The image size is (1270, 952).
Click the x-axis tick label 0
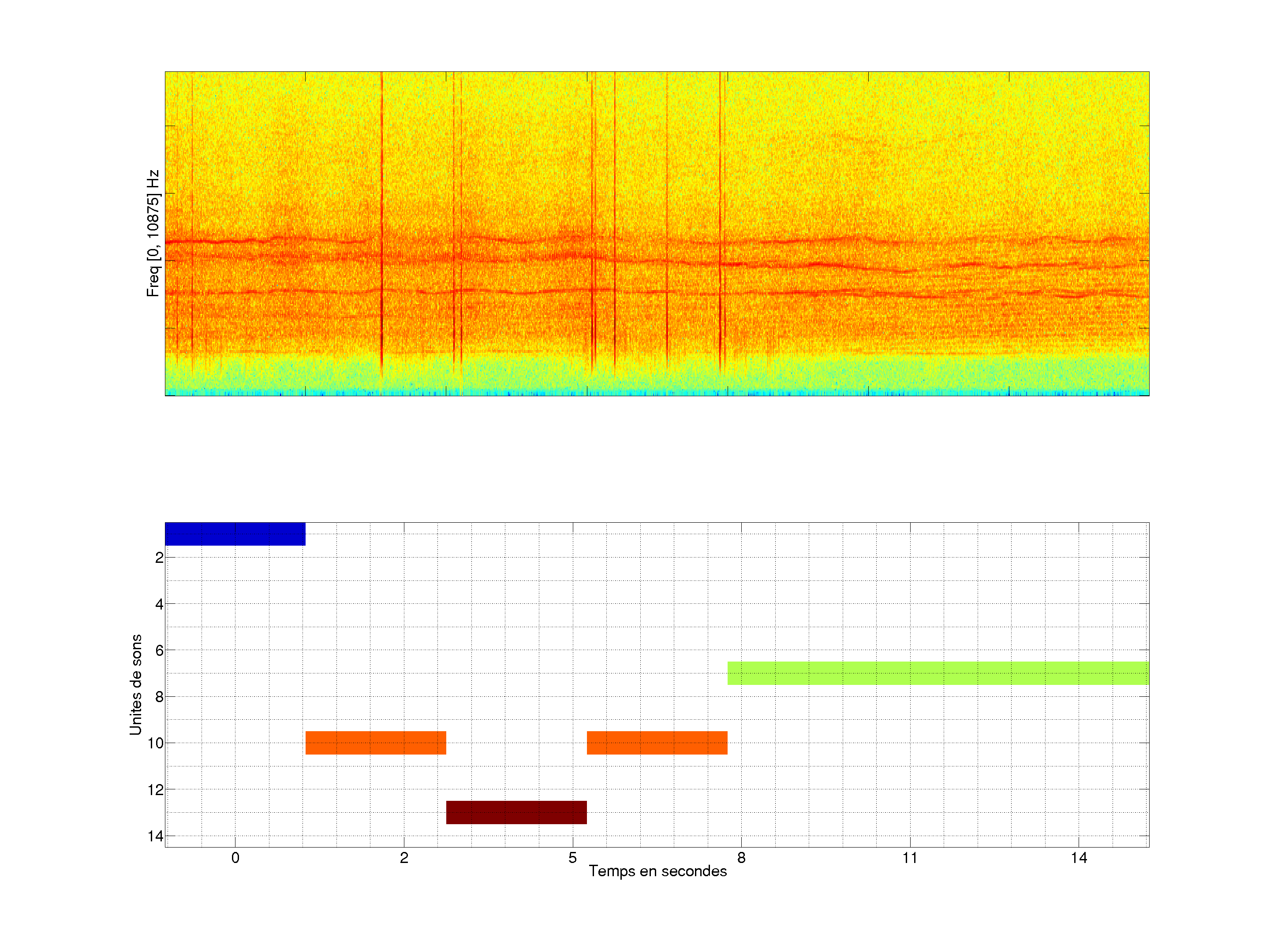click(x=235, y=858)
